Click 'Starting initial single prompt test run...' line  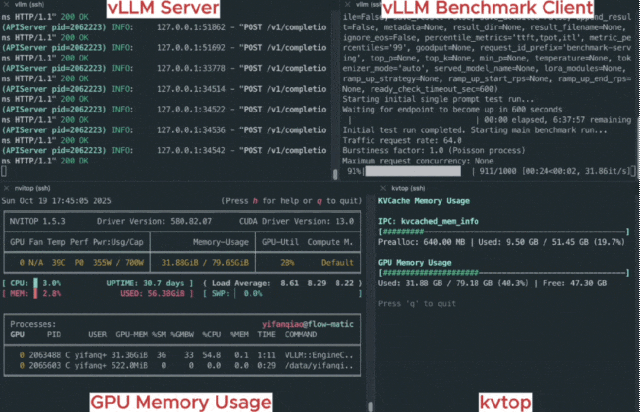[x=438, y=99]
